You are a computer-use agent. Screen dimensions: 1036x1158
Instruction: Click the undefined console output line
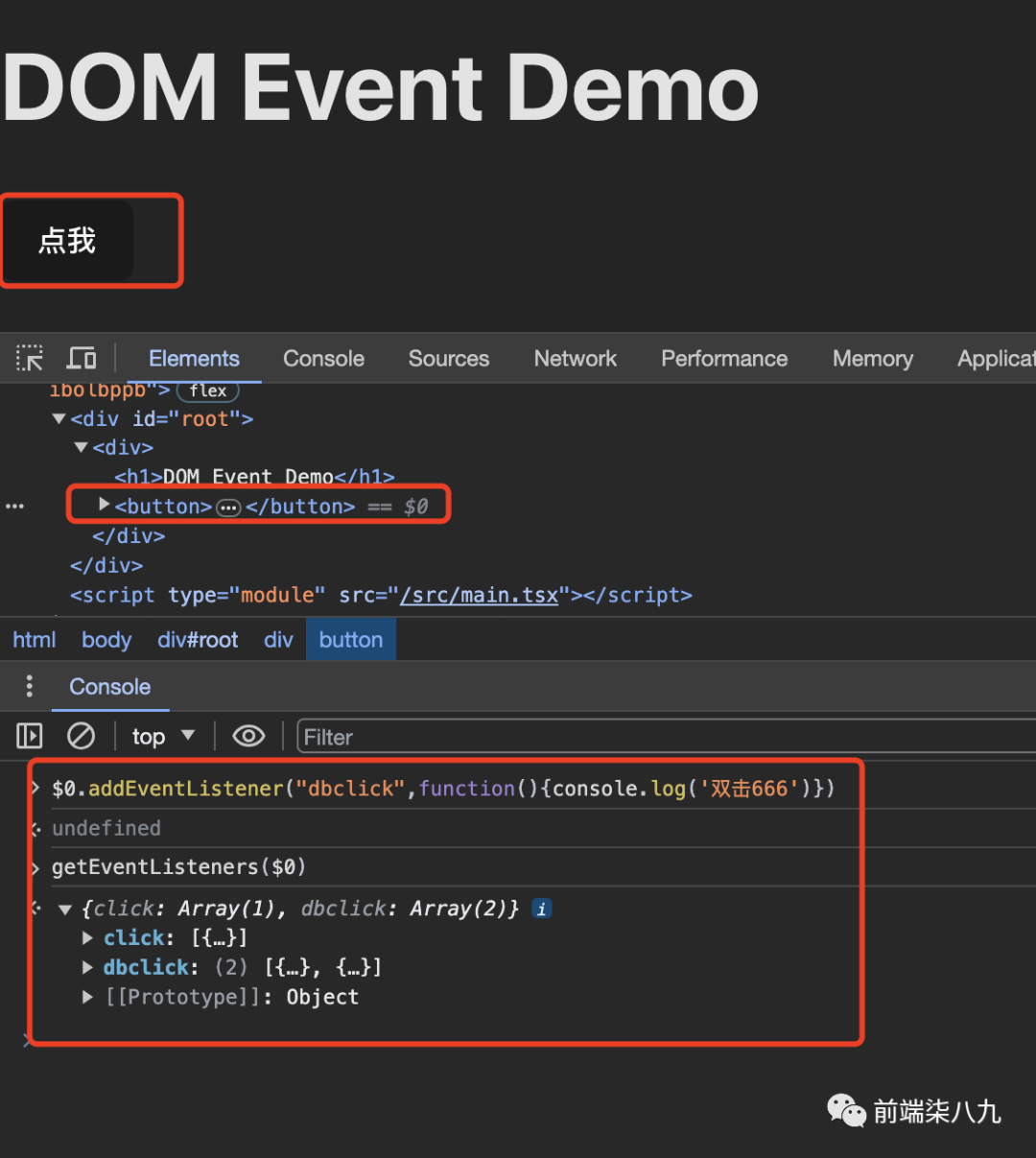pyautogui.click(x=106, y=828)
